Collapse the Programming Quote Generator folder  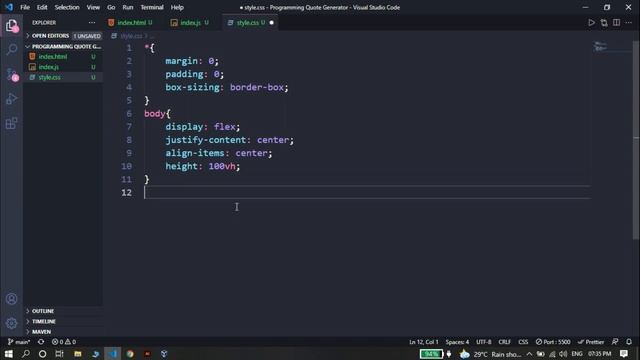(63, 47)
